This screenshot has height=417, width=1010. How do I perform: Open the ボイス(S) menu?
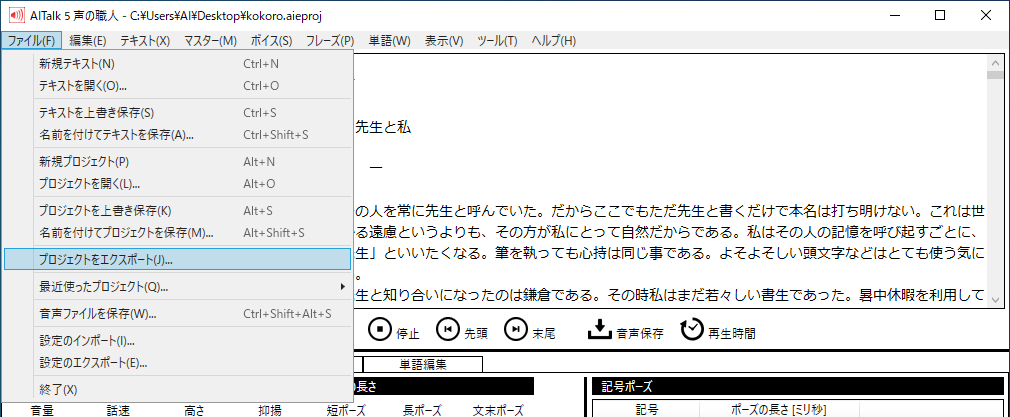click(x=271, y=41)
